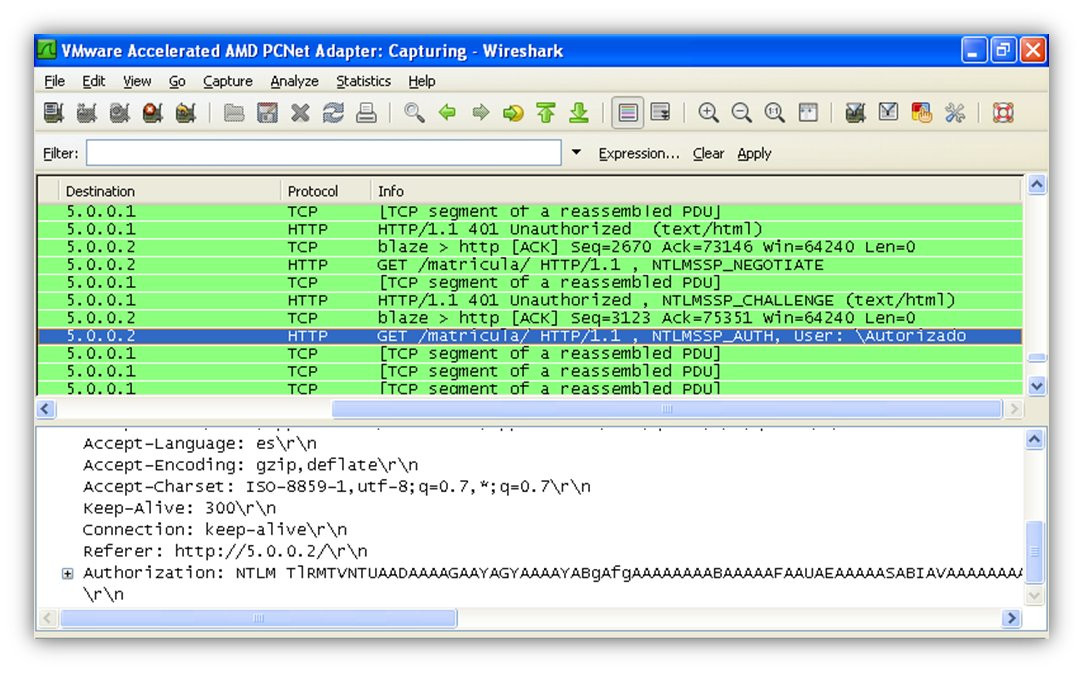The width and height of the screenshot is (1083, 673).
Task: Open the View menu
Action: [x=137, y=82]
